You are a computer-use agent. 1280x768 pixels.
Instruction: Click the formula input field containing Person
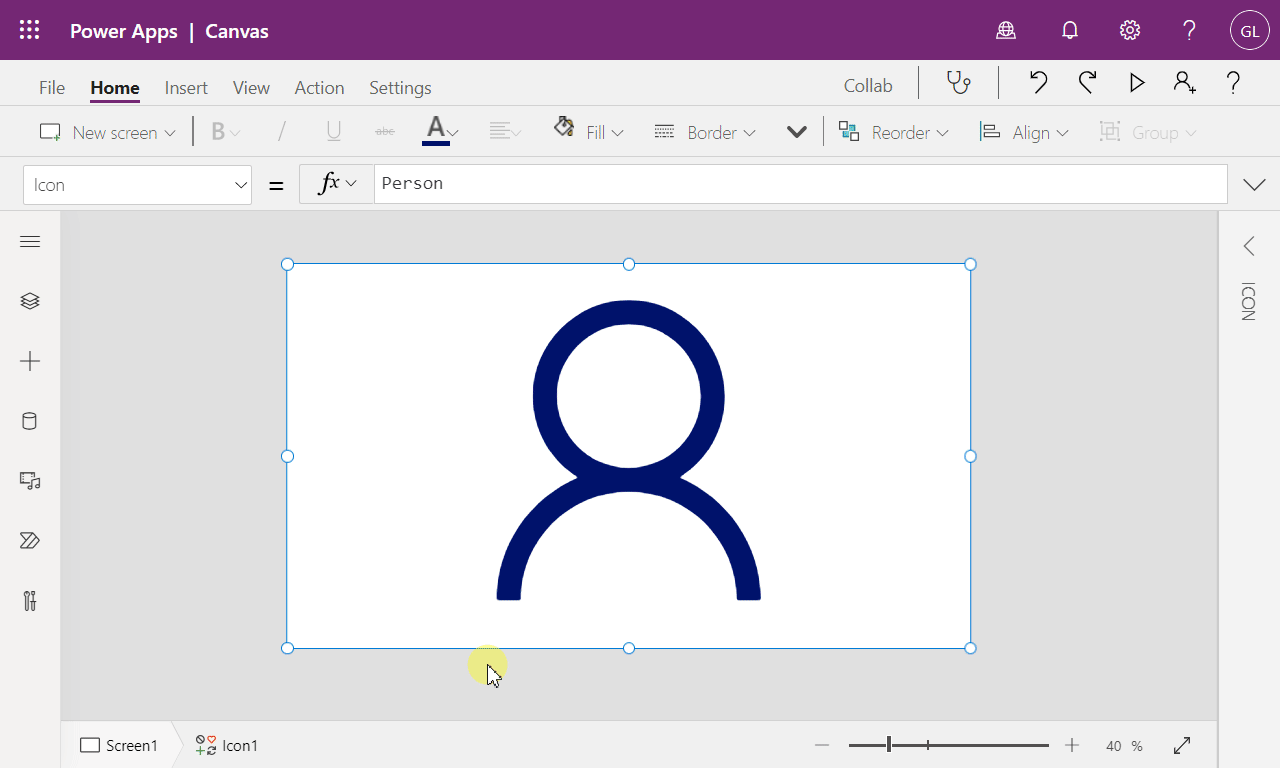[800, 184]
